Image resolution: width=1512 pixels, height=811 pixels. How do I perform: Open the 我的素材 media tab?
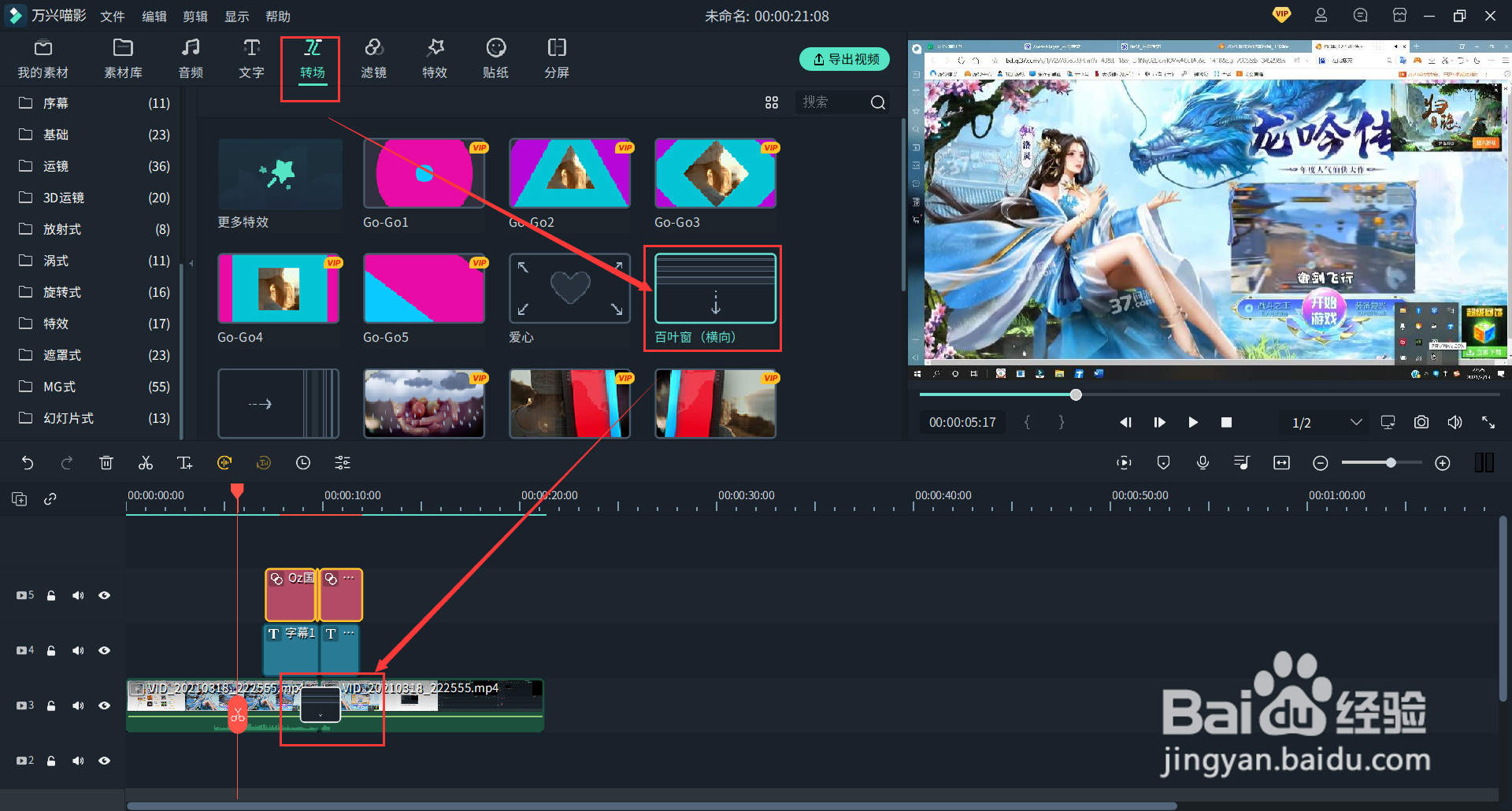43,59
